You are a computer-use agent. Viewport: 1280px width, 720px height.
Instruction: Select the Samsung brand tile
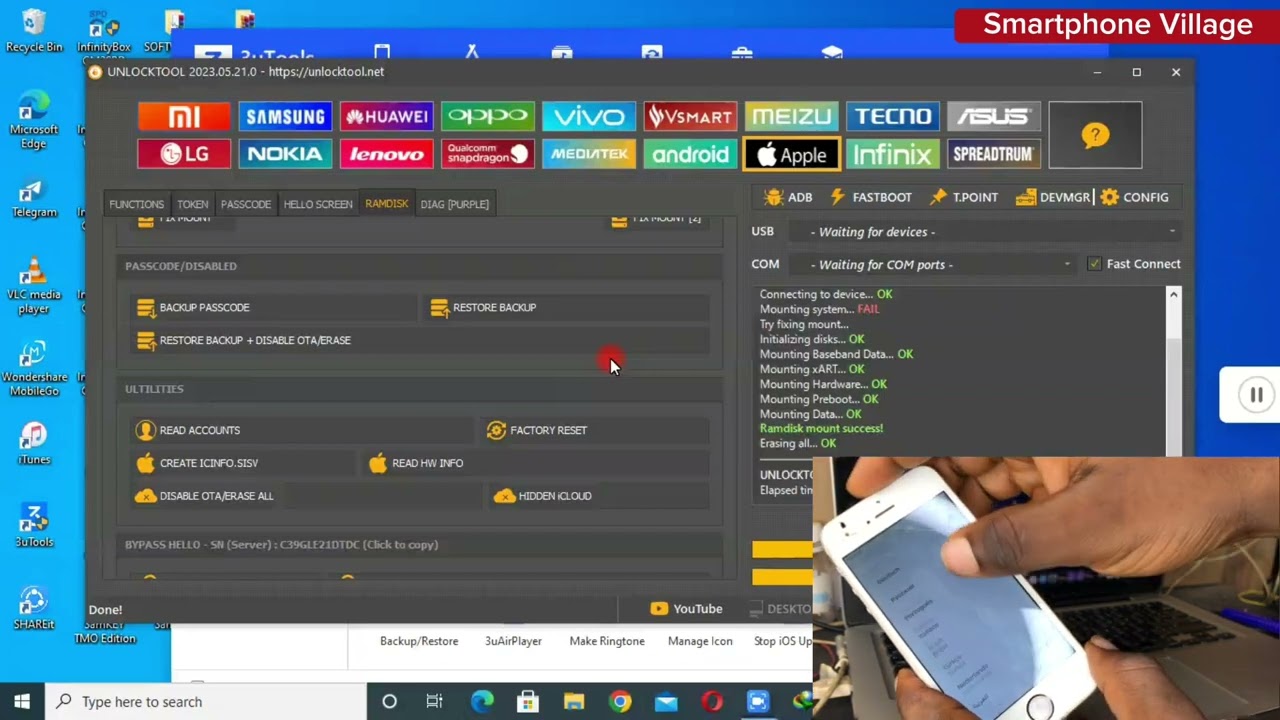pyautogui.click(x=285, y=117)
